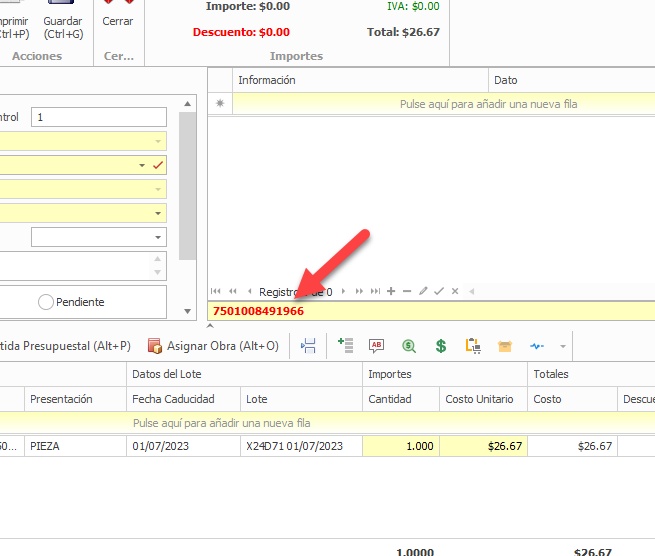This screenshot has width=655, height=556.
Task: Click the green dollar sign icon
Action: pos(441,346)
